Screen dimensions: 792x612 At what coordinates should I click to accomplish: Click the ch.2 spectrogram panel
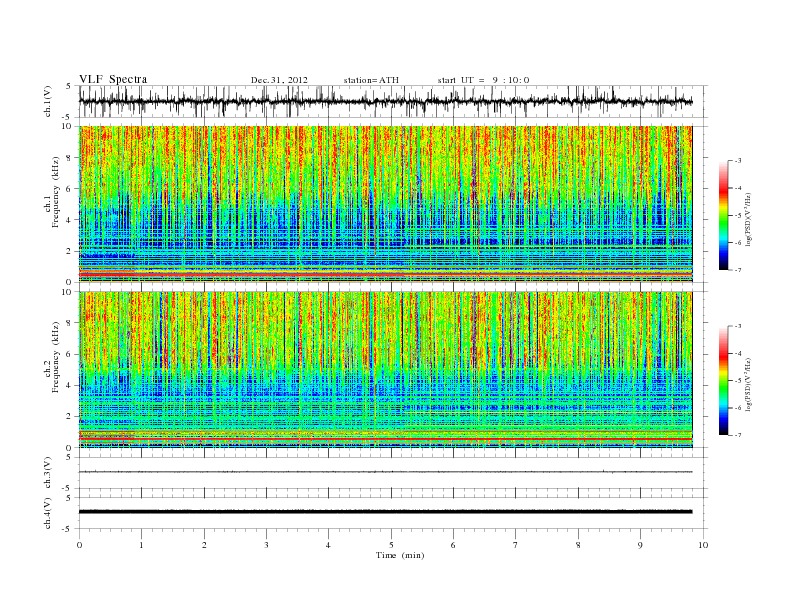tap(385, 370)
